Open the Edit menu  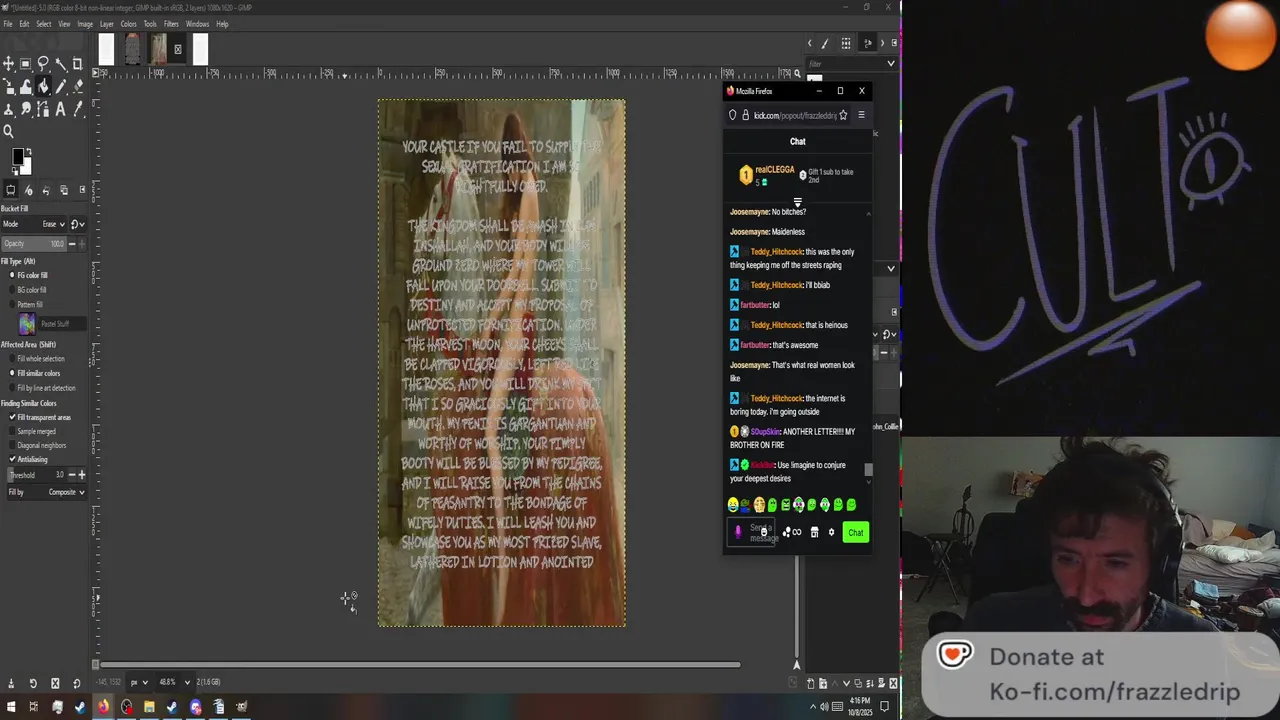[24, 24]
